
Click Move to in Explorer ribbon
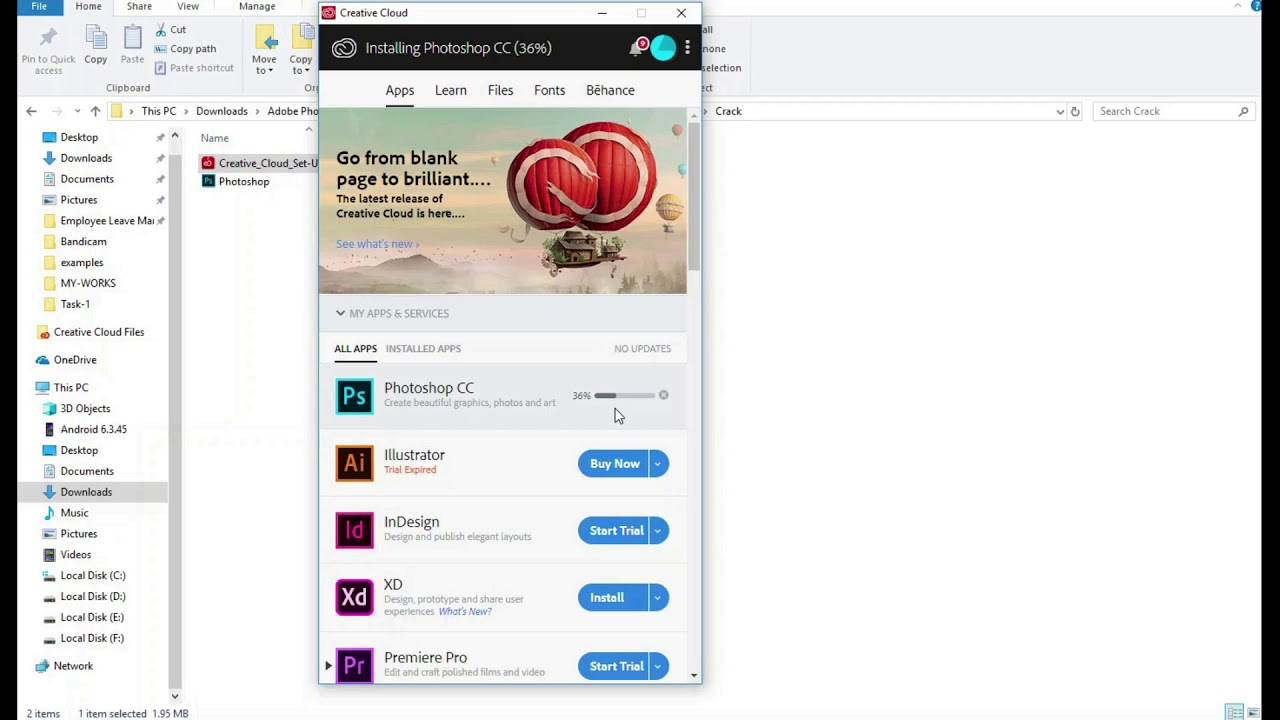click(265, 50)
